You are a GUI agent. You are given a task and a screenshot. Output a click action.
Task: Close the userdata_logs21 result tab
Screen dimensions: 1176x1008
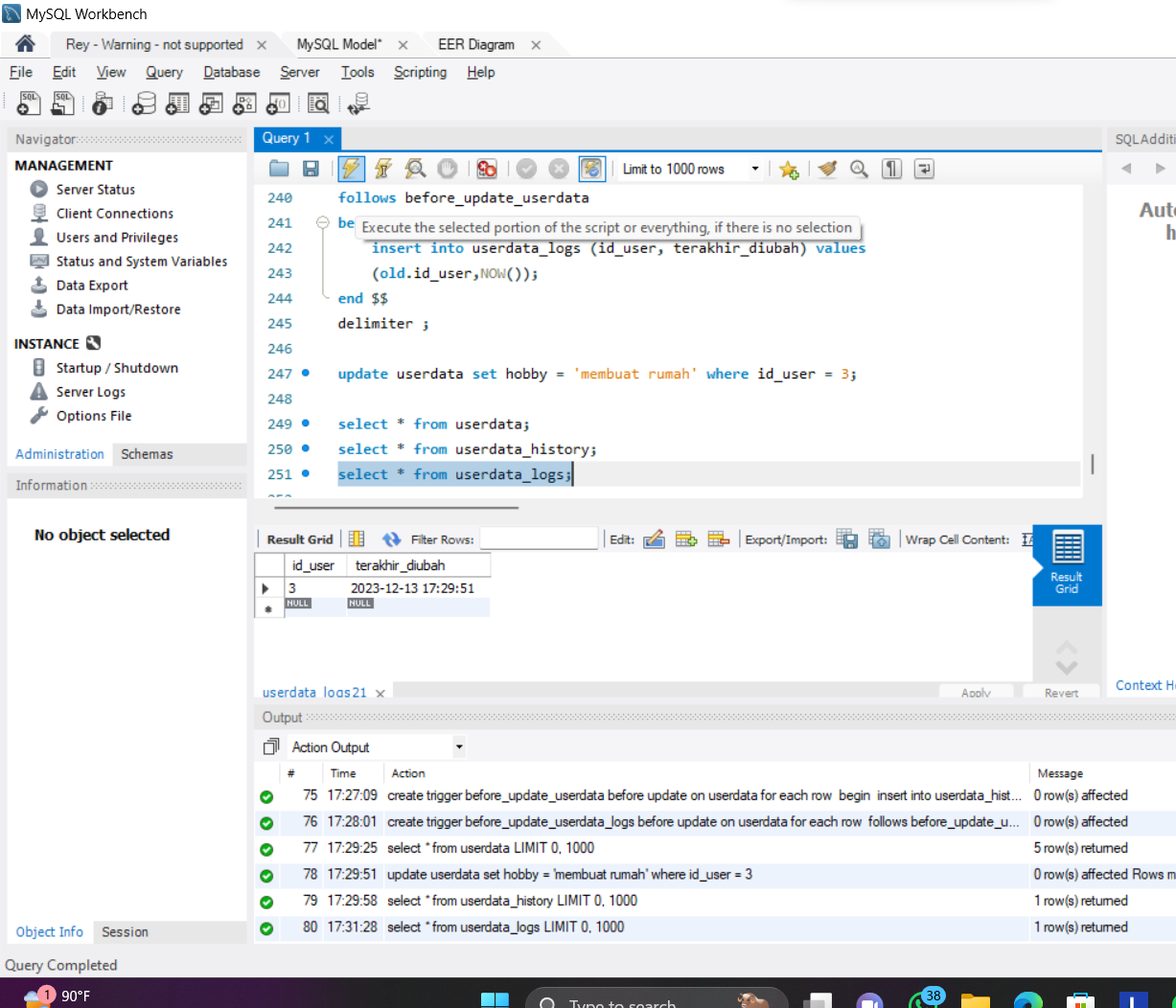pos(380,693)
